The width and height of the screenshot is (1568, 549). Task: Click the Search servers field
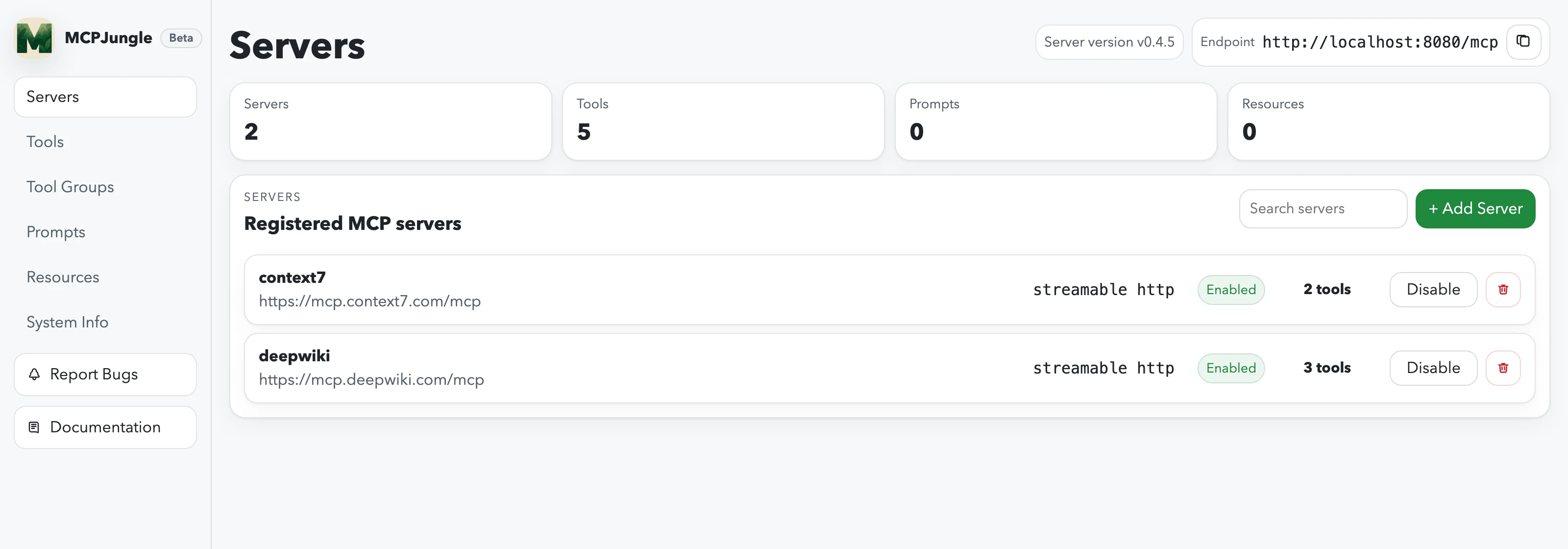tap(1323, 209)
